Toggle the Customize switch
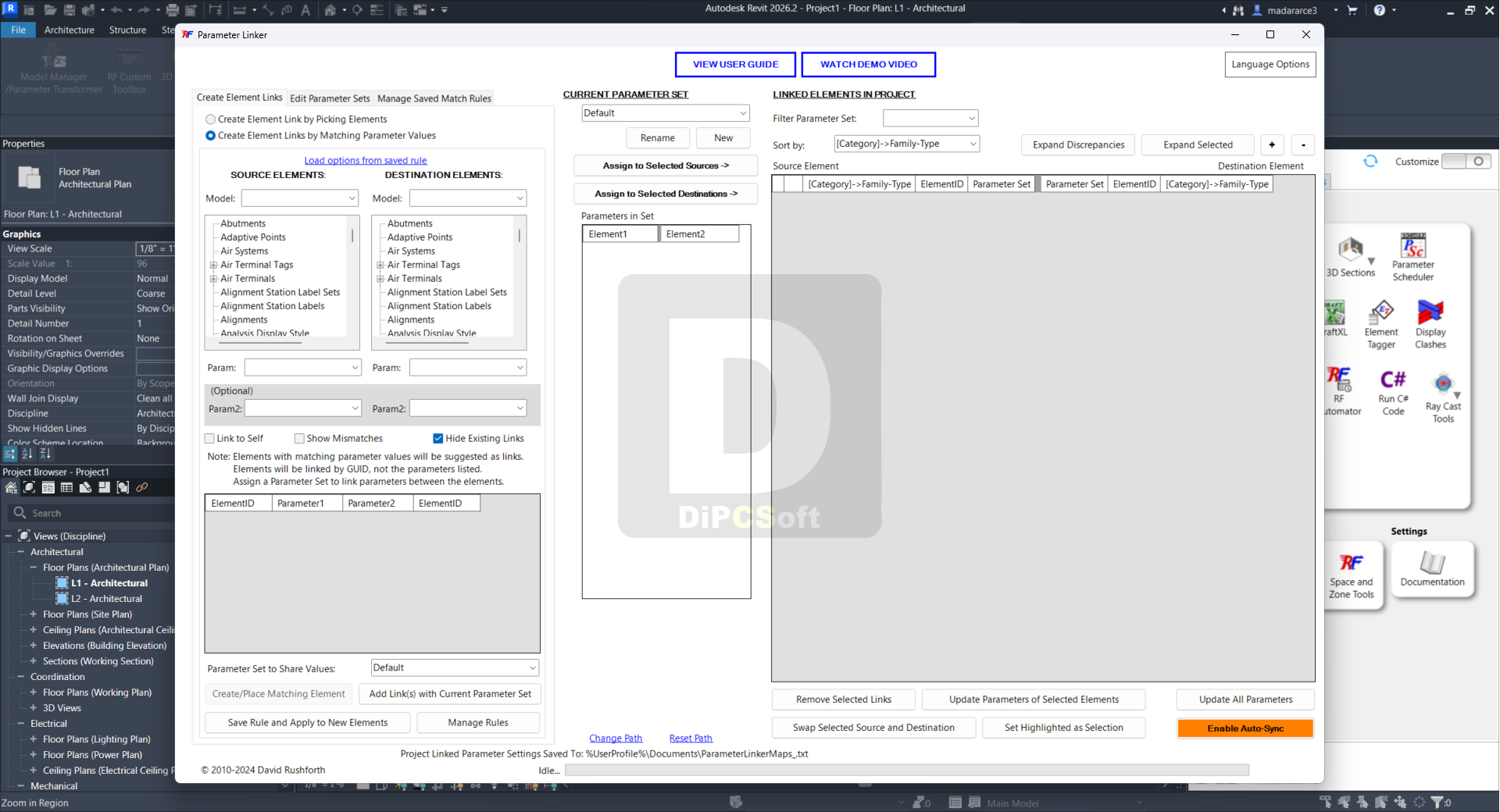Image resolution: width=1500 pixels, height=812 pixels. 1466,161
